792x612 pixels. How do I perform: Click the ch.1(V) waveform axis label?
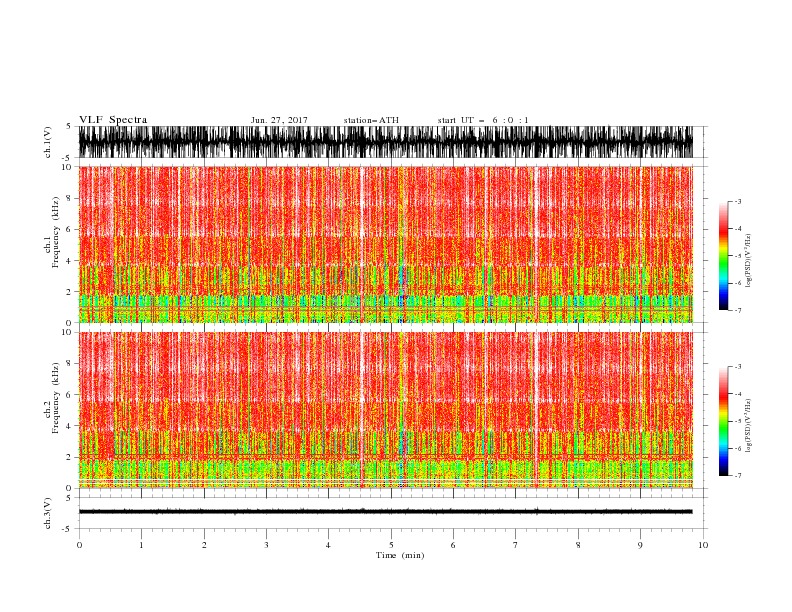coord(47,142)
